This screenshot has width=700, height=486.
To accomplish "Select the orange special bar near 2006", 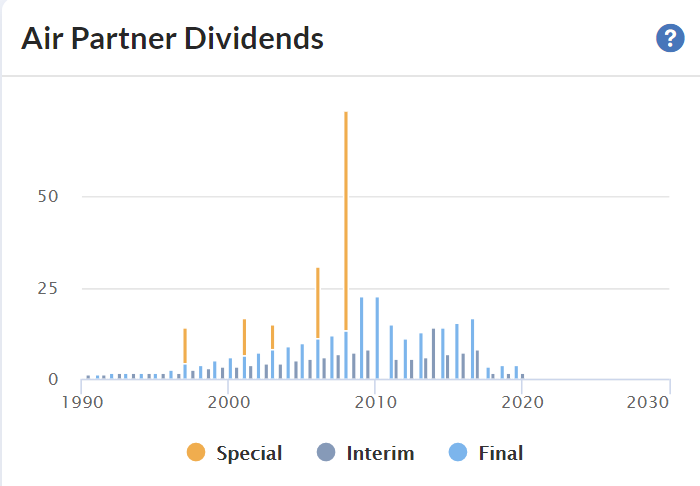I will (318, 303).
